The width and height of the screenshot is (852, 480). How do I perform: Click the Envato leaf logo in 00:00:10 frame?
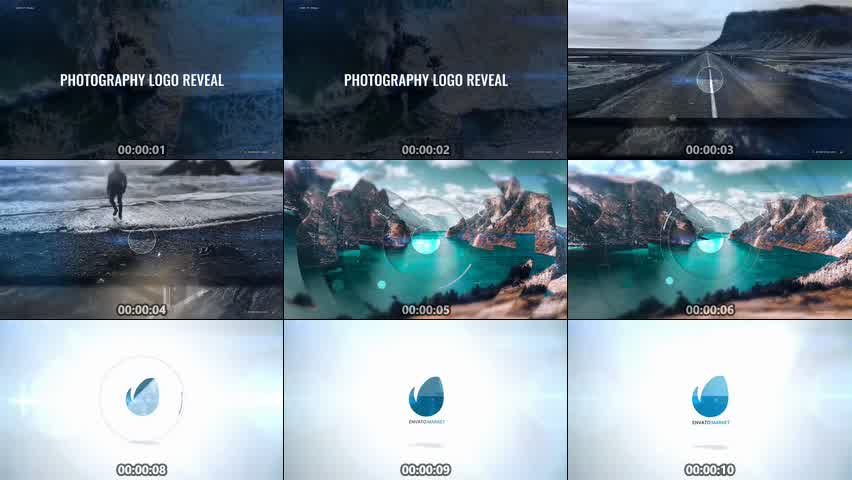(x=710, y=396)
